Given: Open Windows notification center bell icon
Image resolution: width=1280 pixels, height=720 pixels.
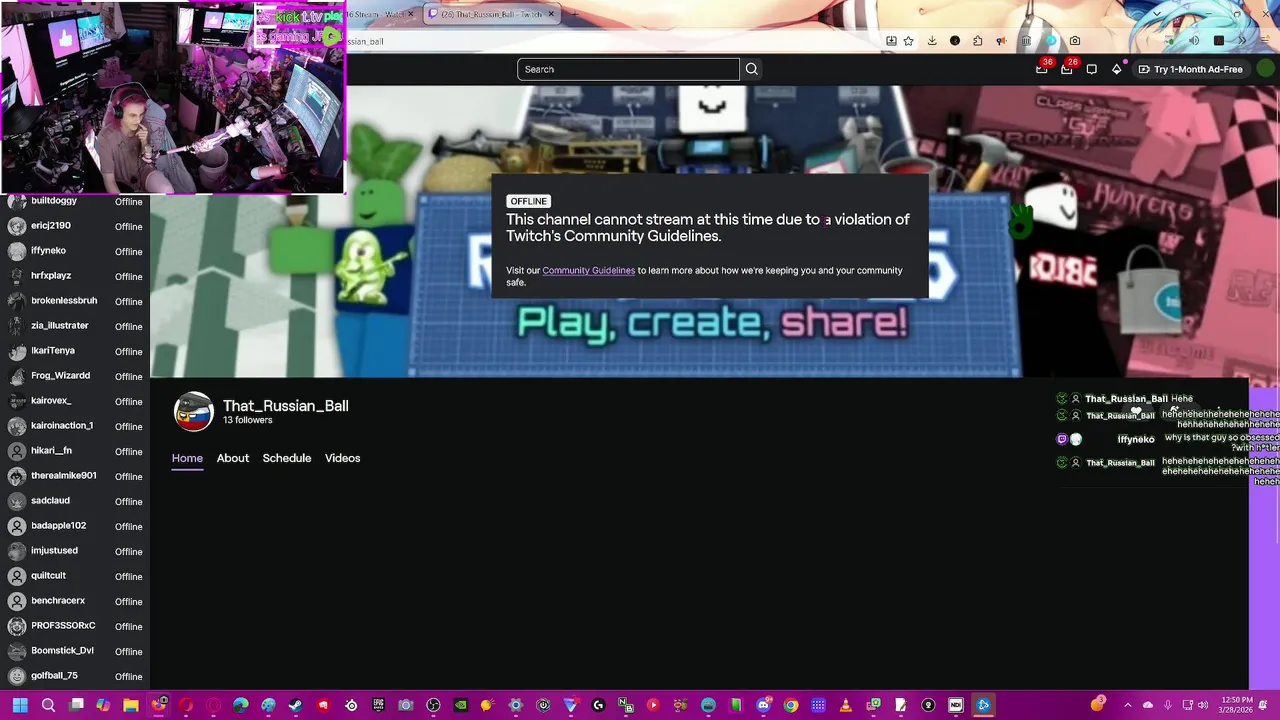Looking at the screenshot, I should (x=1263, y=705).
